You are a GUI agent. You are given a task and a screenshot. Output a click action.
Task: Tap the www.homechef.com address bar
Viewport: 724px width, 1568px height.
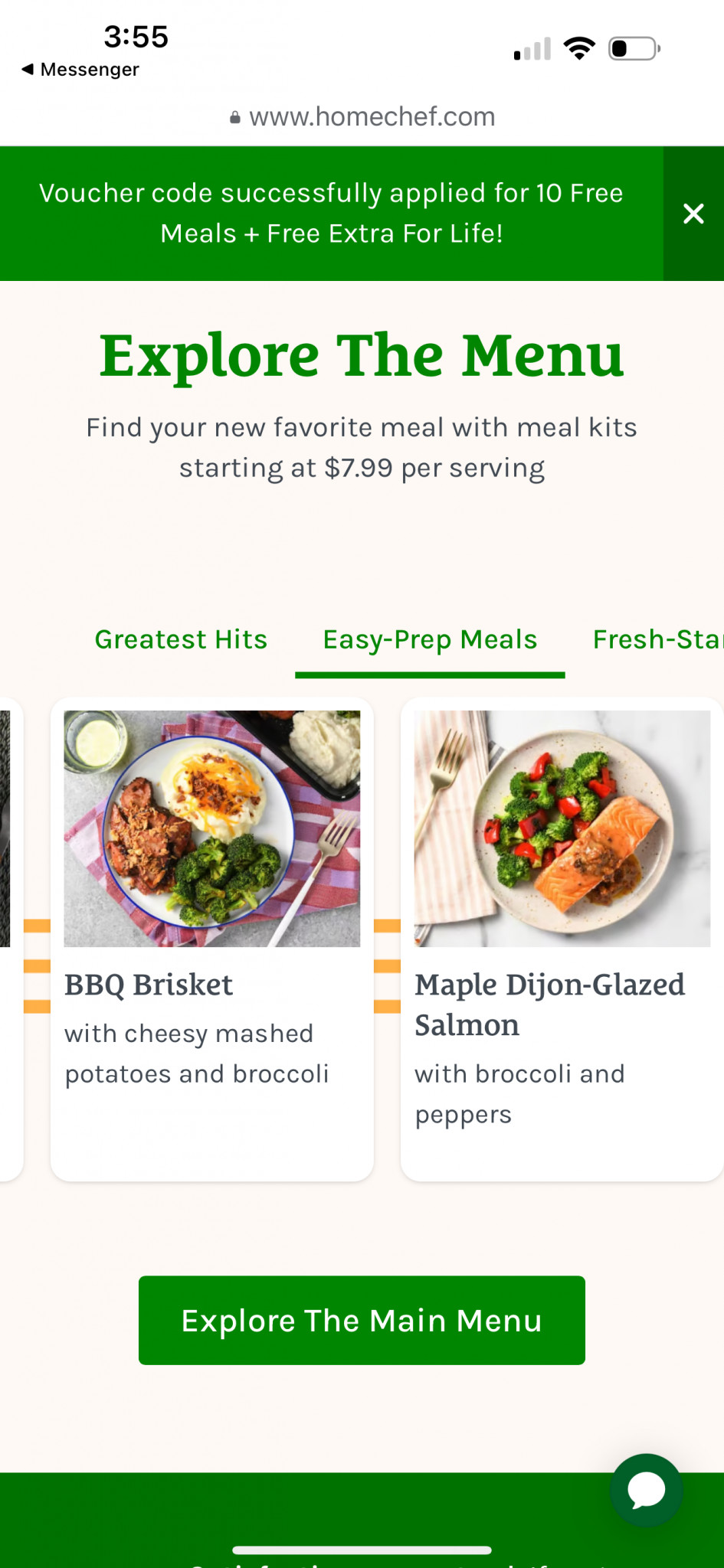372,117
